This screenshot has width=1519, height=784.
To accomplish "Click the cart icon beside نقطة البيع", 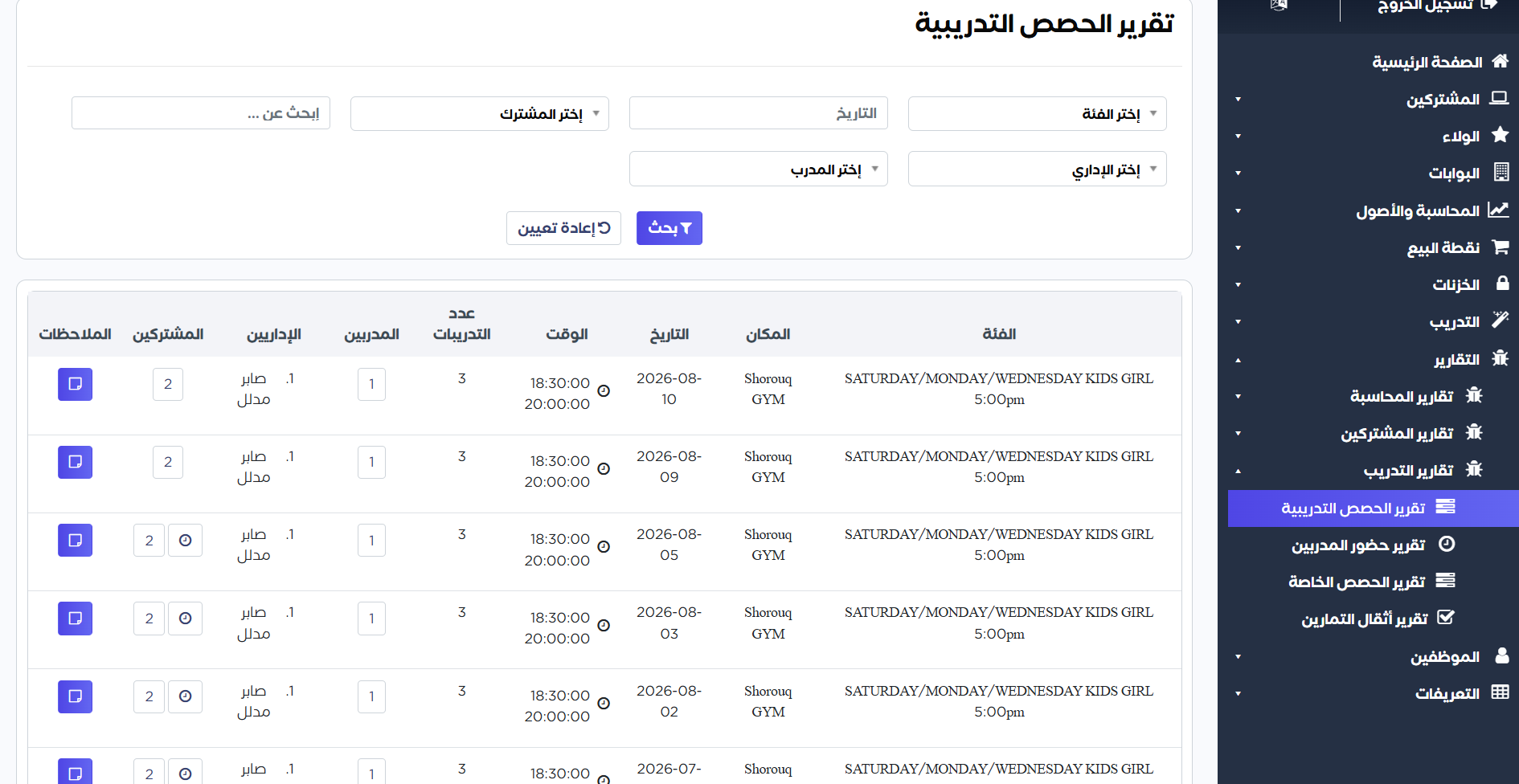I will pos(1500,247).
